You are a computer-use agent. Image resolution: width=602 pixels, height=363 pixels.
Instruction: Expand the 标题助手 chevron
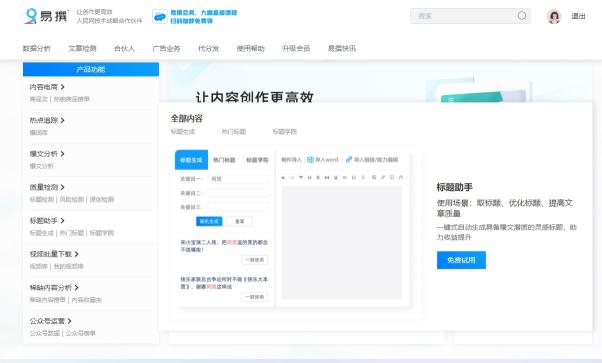(x=62, y=220)
